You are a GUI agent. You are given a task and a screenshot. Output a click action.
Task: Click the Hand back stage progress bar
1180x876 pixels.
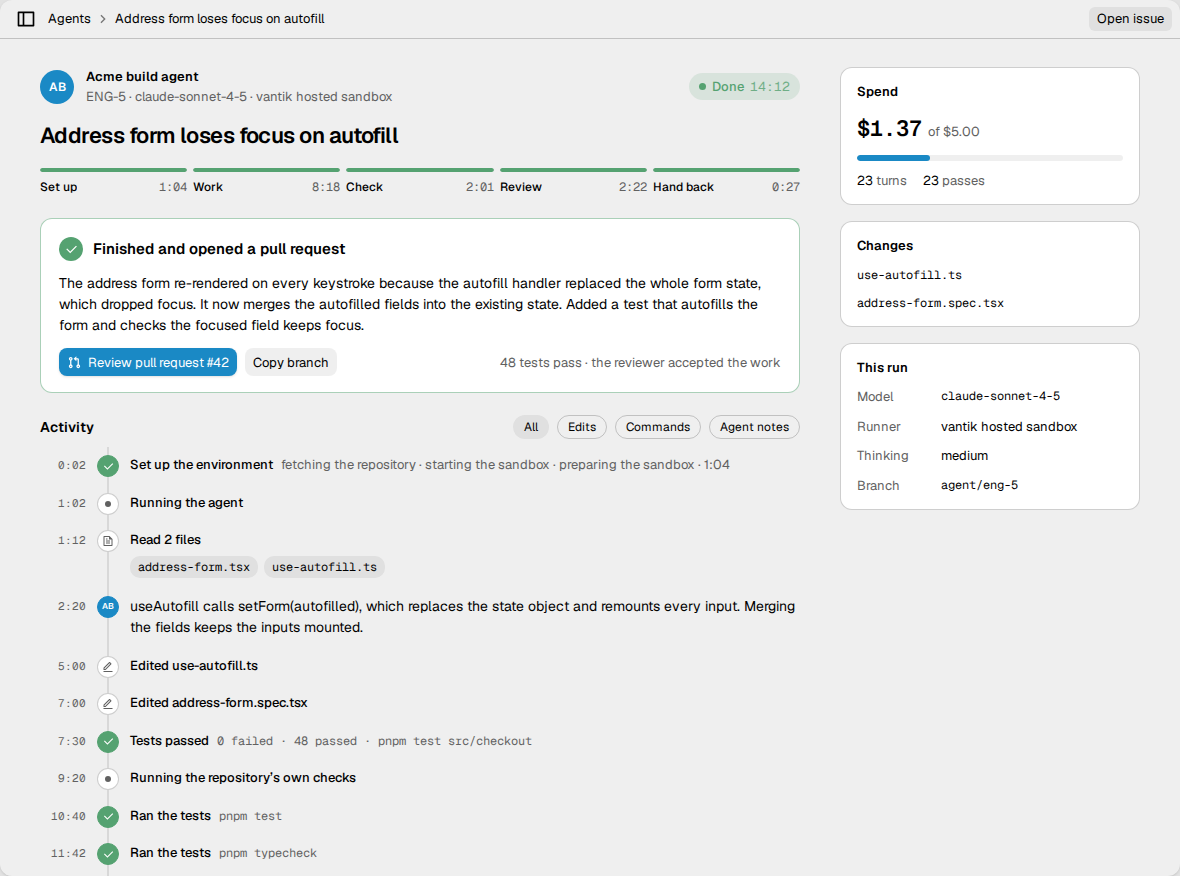point(726,170)
